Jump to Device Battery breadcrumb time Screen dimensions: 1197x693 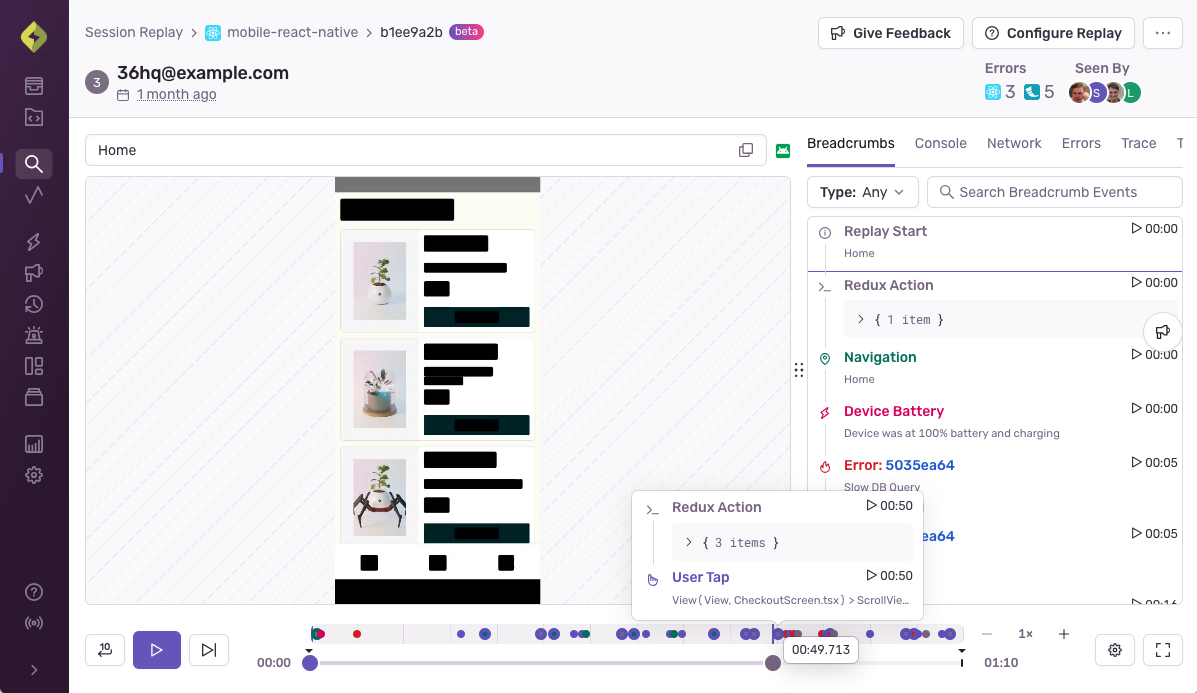[x=1154, y=408]
